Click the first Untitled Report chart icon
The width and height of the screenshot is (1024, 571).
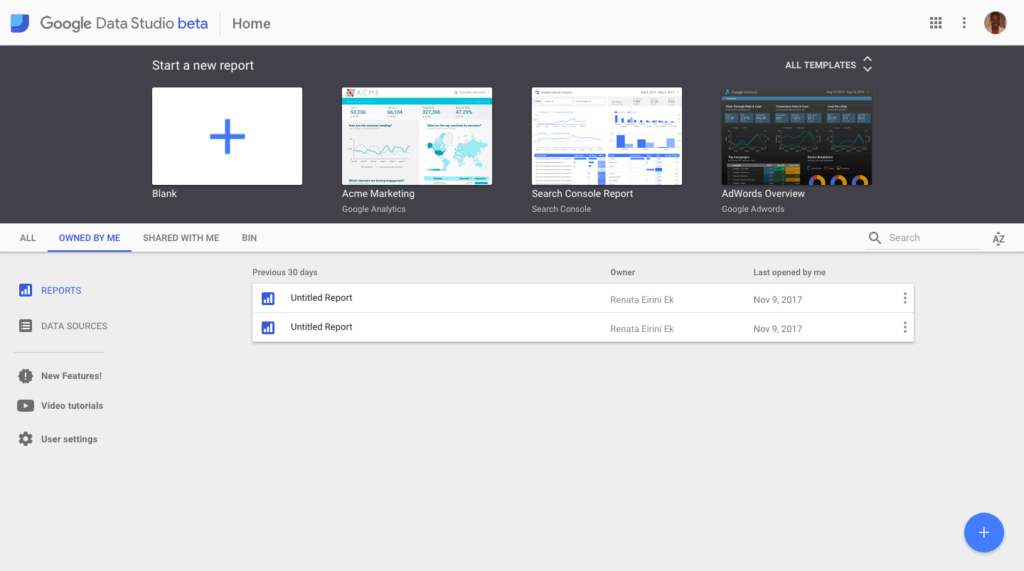tap(268, 299)
